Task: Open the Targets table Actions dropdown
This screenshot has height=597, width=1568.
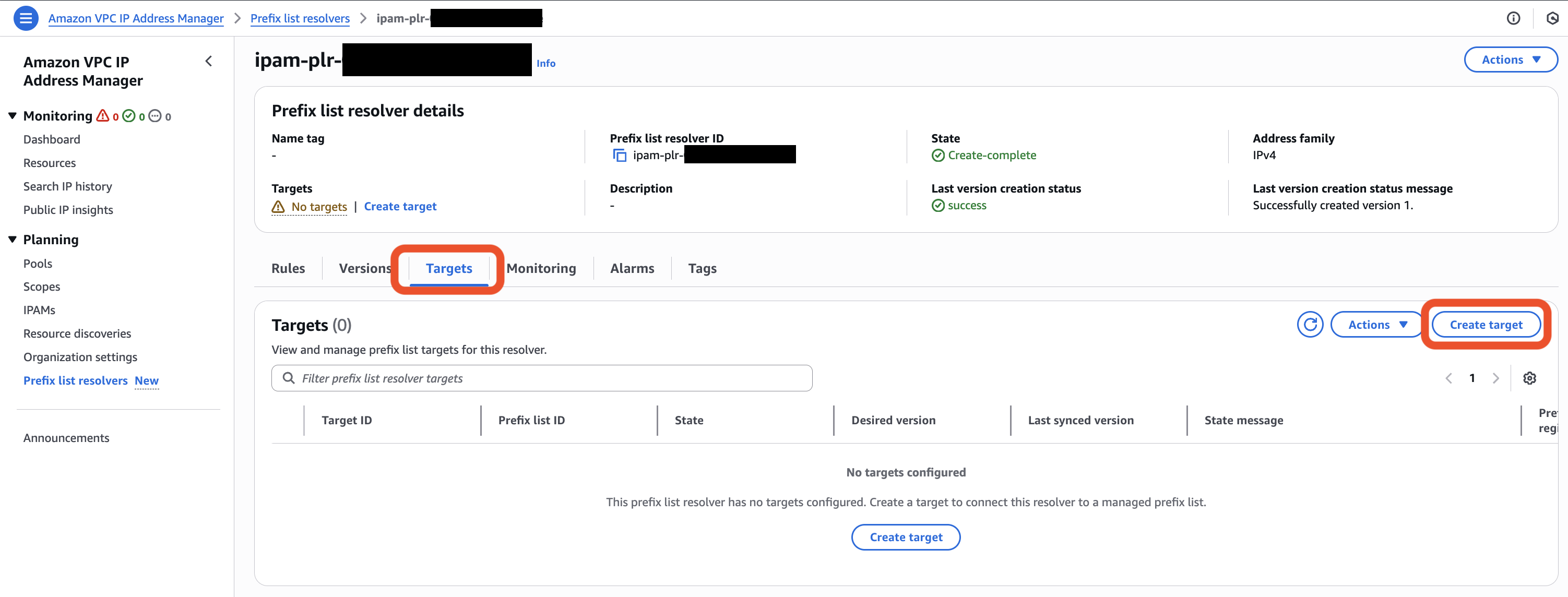Action: pyautogui.click(x=1376, y=325)
